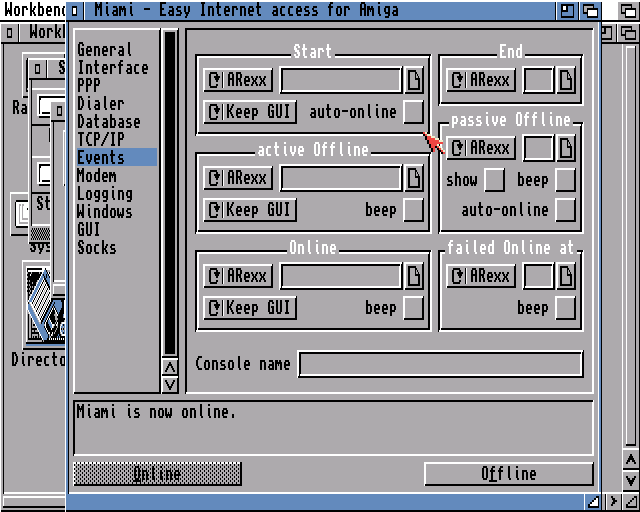The height and width of the screenshot is (512, 640).
Task: Toggle beep checkbox in active Offline section
Action: tap(413, 210)
